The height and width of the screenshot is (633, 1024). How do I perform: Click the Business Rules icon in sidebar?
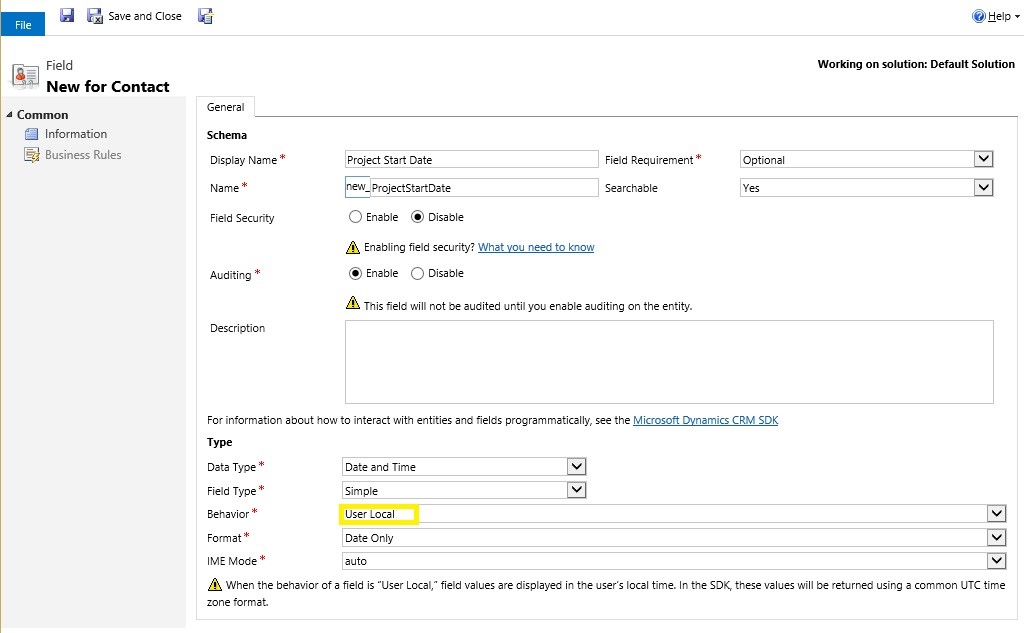click(31, 155)
